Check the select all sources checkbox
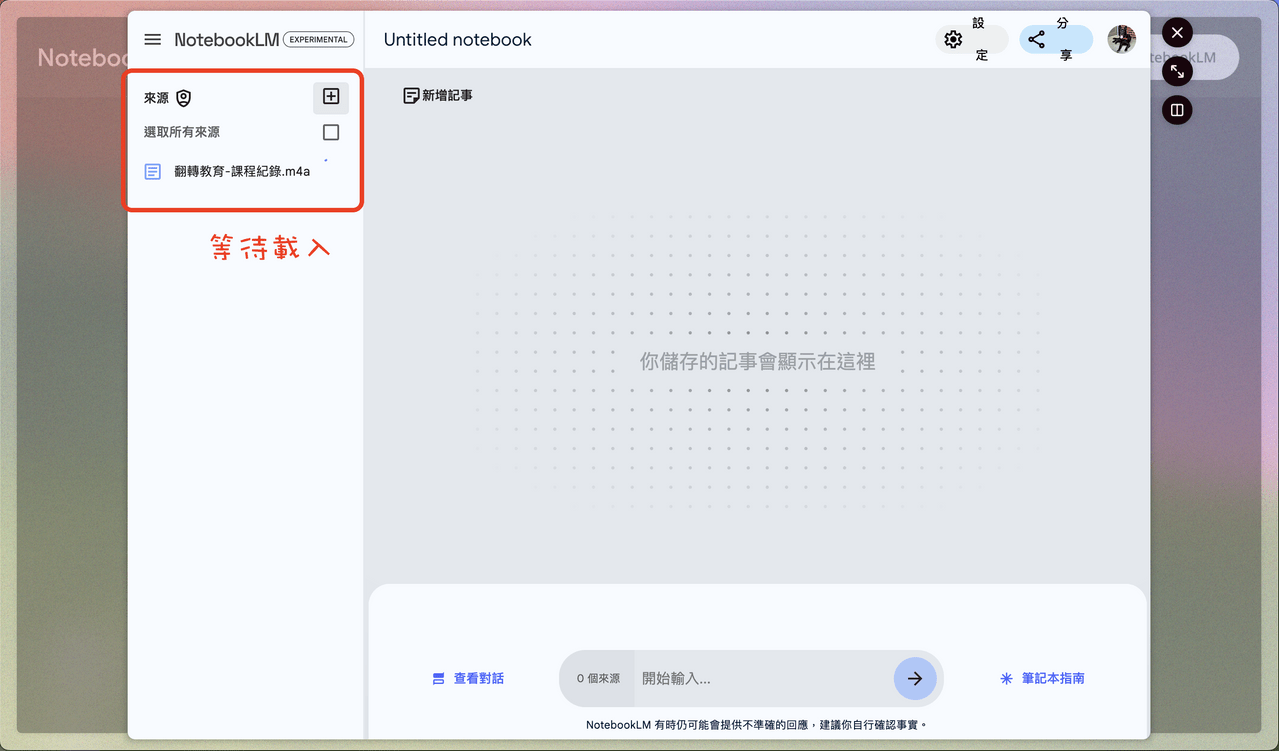Viewport: 1279px width, 751px height. point(331,132)
